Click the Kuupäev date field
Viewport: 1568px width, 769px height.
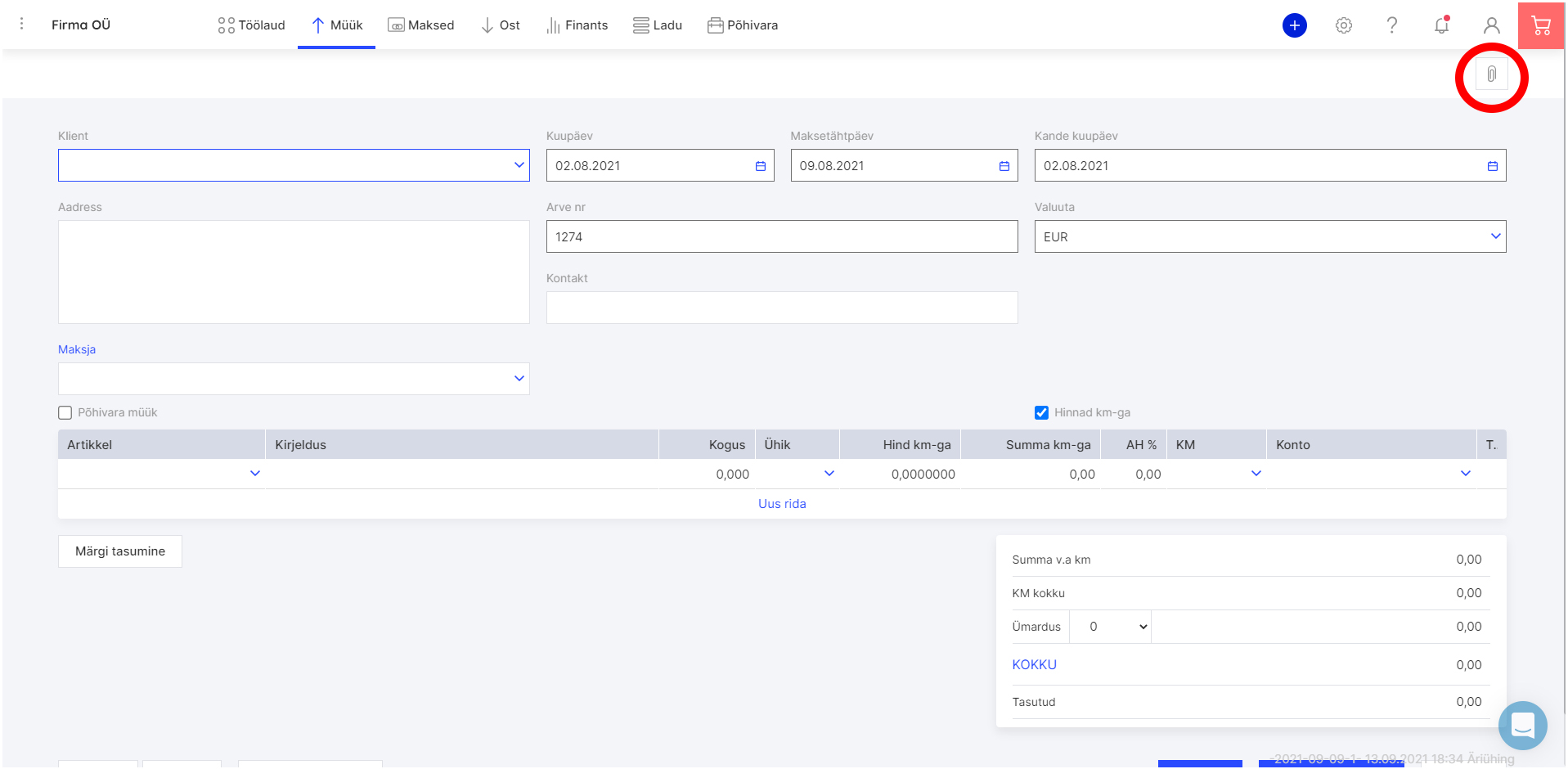660,165
